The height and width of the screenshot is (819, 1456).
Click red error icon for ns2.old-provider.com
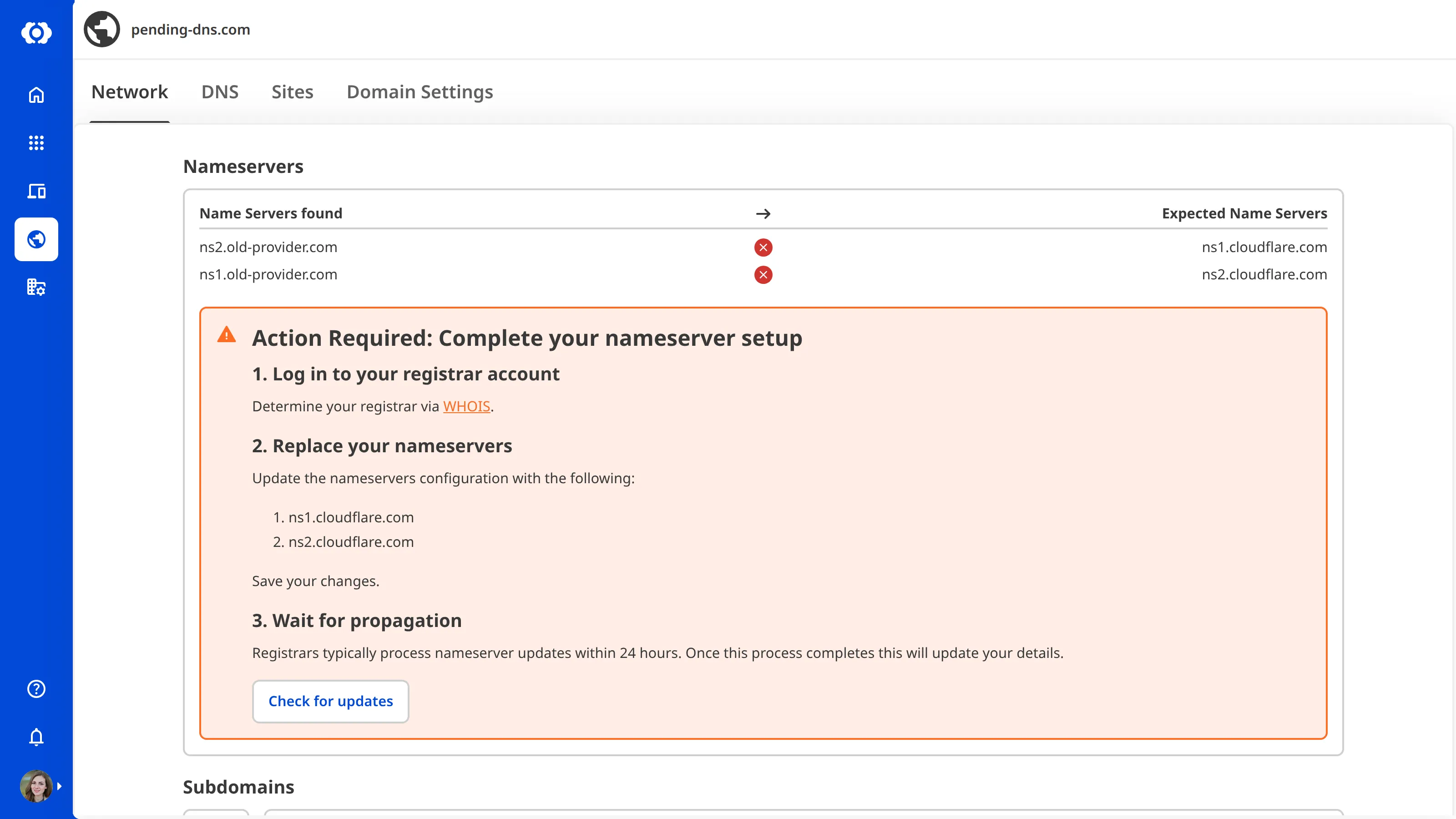click(x=763, y=247)
